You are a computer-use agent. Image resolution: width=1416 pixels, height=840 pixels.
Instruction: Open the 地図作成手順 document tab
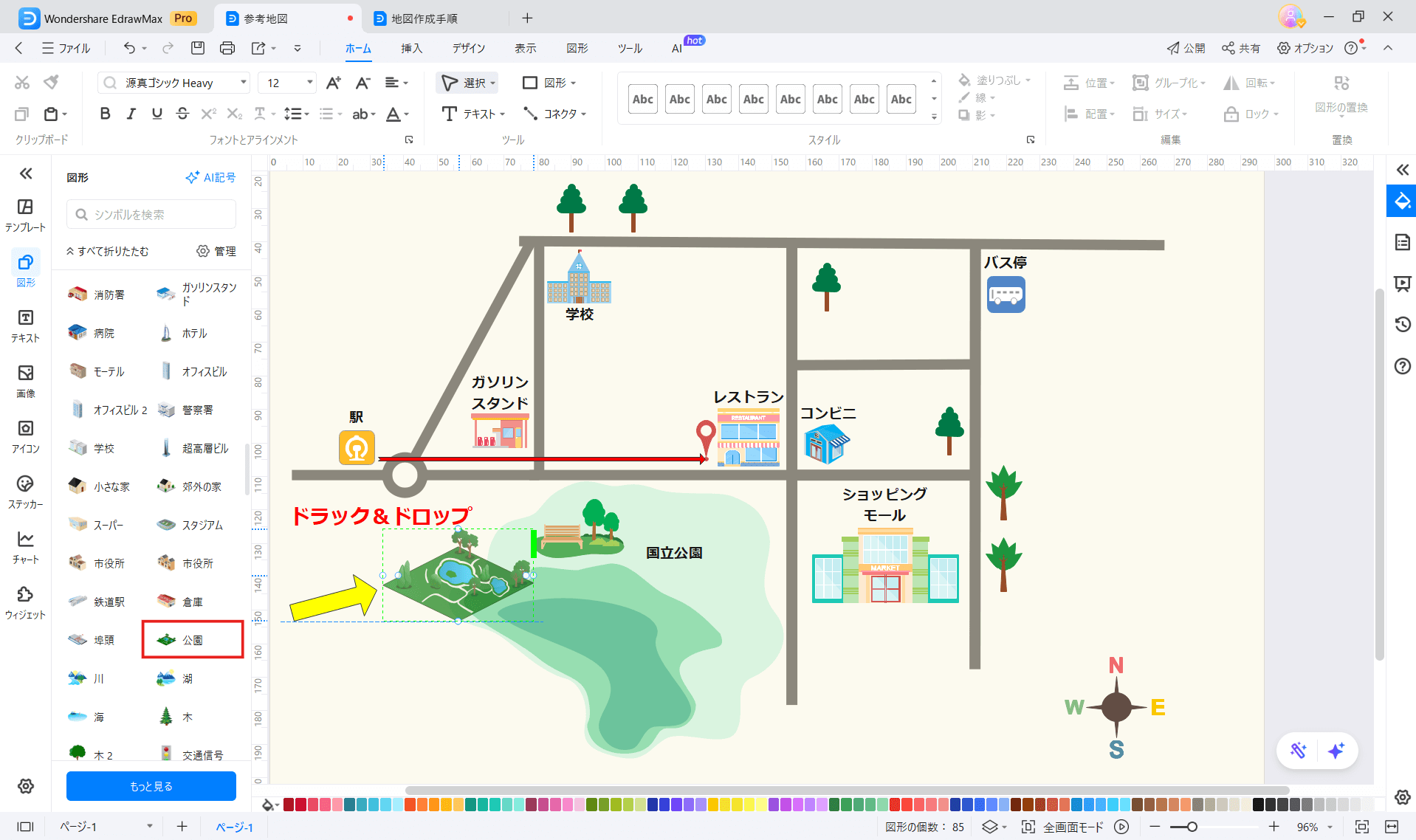(x=424, y=18)
